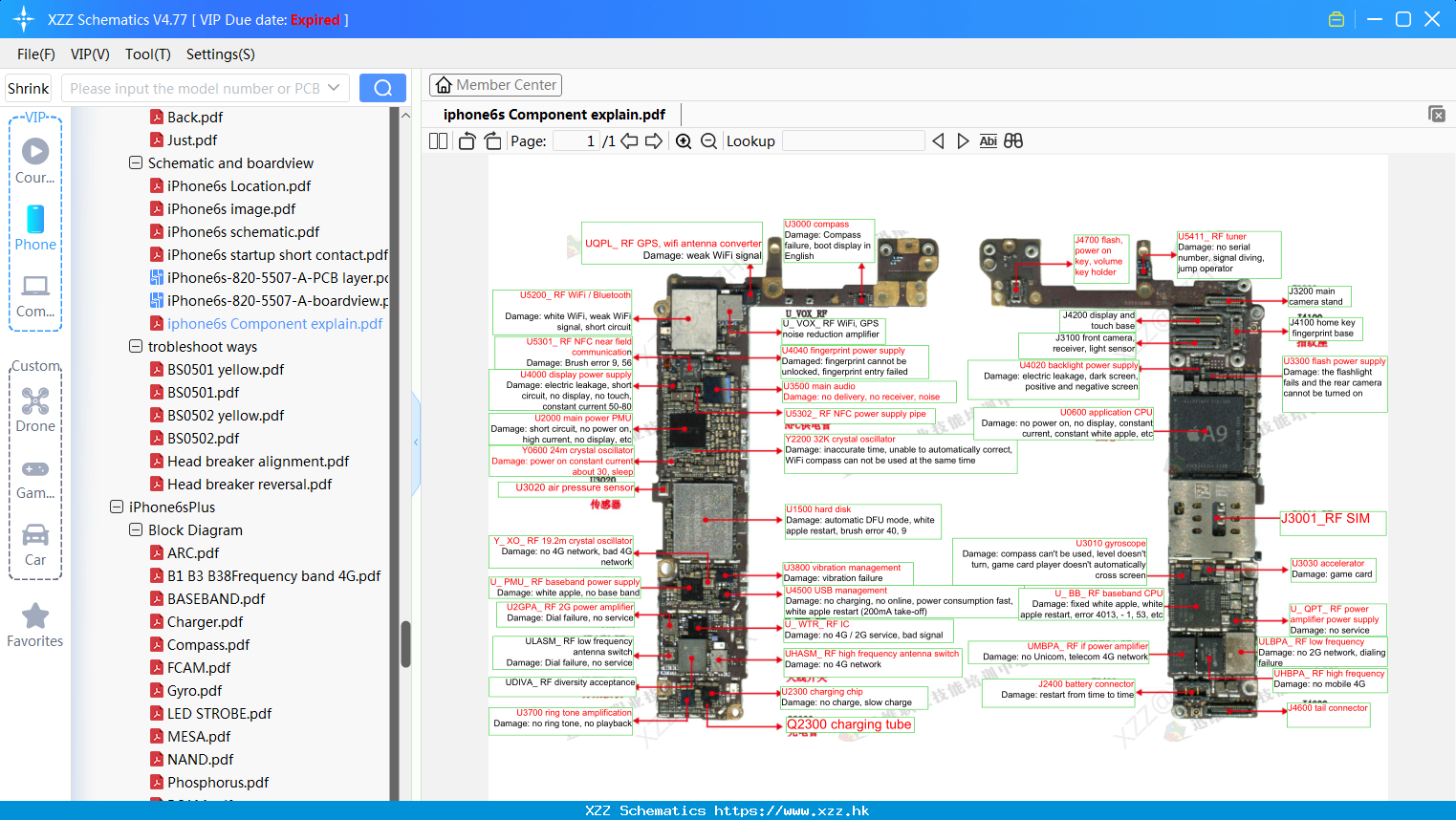Image resolution: width=1456 pixels, height=820 pixels.
Task: Open NAND.pdf
Action: click(x=200, y=759)
